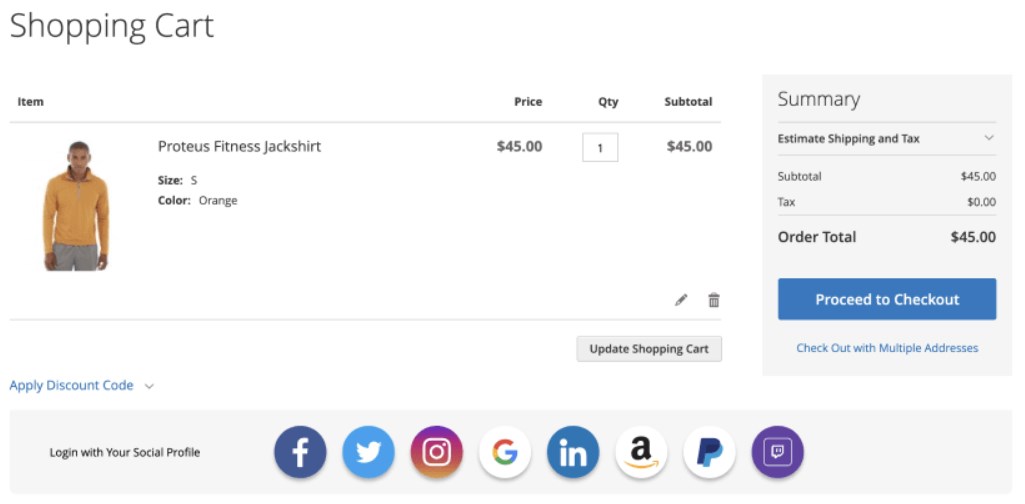The image size is (1025, 504).
Task: Sign in with the PayPal icon
Action: (709, 452)
